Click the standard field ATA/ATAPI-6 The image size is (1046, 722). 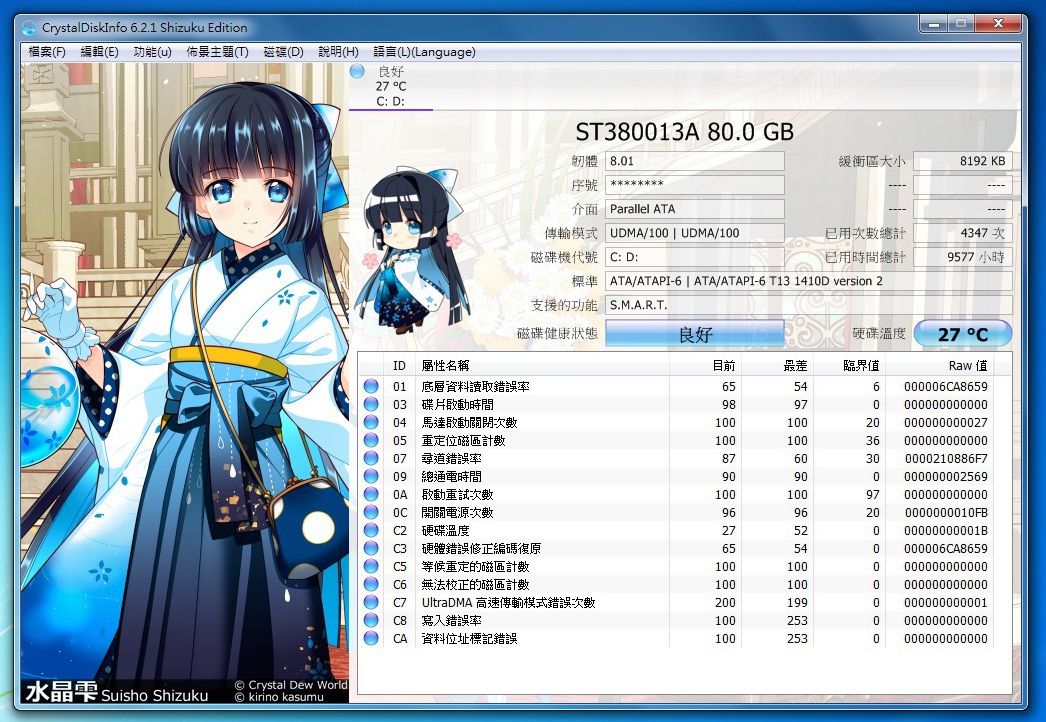pos(809,281)
